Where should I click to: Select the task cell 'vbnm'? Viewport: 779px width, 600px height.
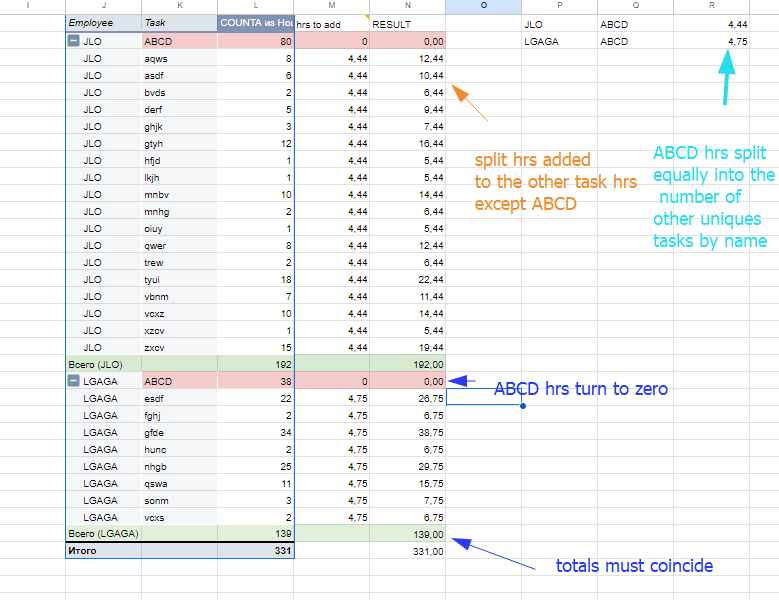click(x=179, y=297)
